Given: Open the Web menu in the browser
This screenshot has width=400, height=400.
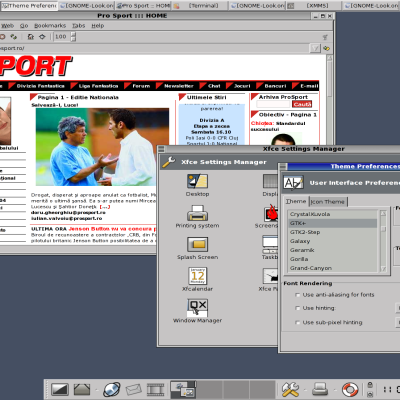Looking at the screenshot, I should click(x=7, y=26).
